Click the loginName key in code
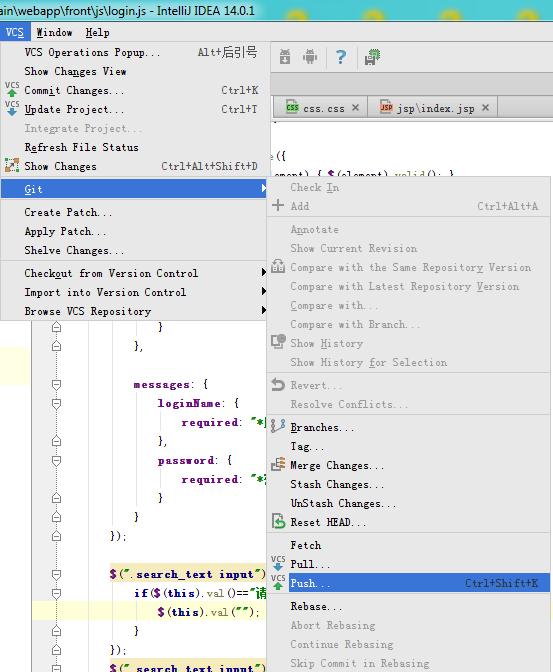This screenshot has width=553, height=672. pos(189,403)
